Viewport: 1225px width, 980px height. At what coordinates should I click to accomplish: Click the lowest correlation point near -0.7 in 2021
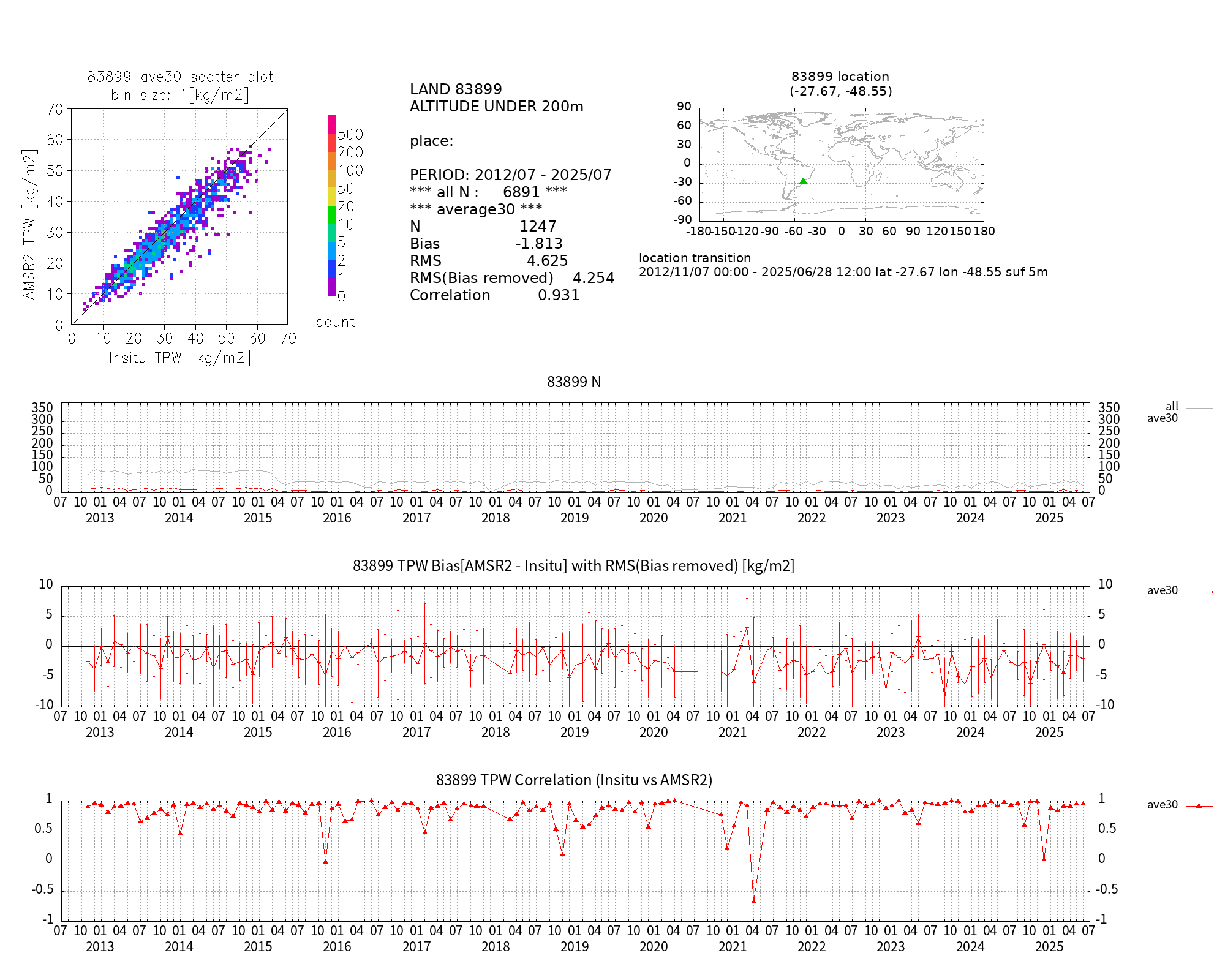(x=753, y=901)
